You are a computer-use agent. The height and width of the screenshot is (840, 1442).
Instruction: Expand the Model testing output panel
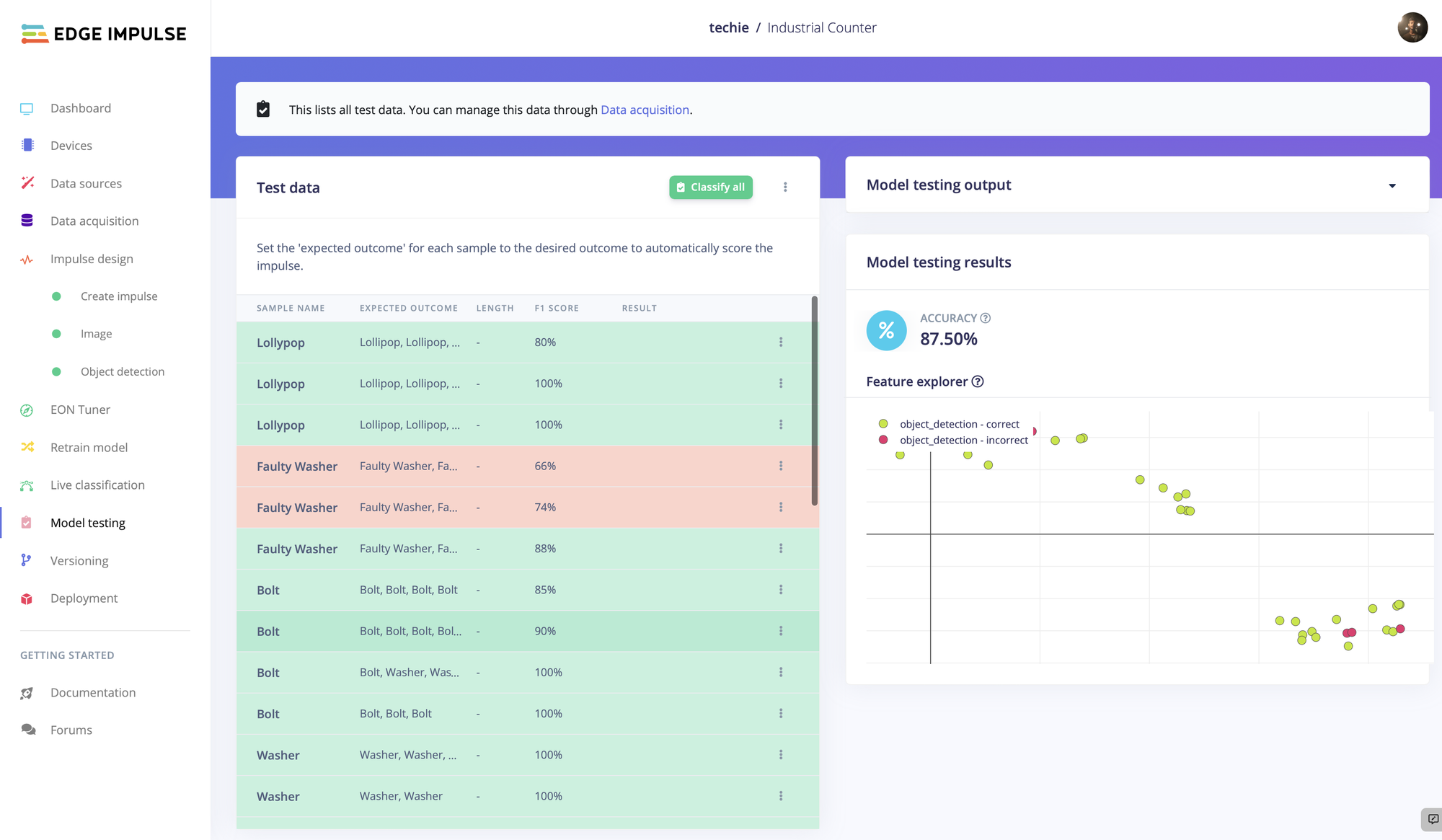[1392, 185]
